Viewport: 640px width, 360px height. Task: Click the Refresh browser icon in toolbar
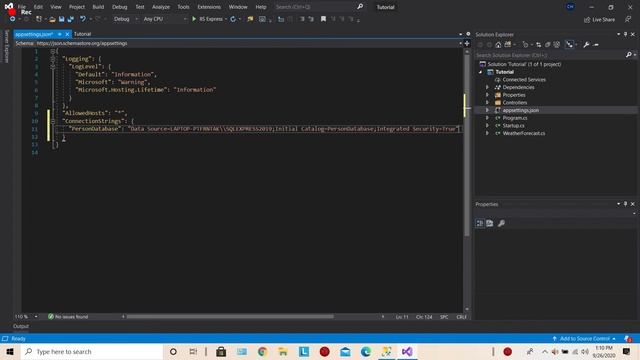pos(233,19)
